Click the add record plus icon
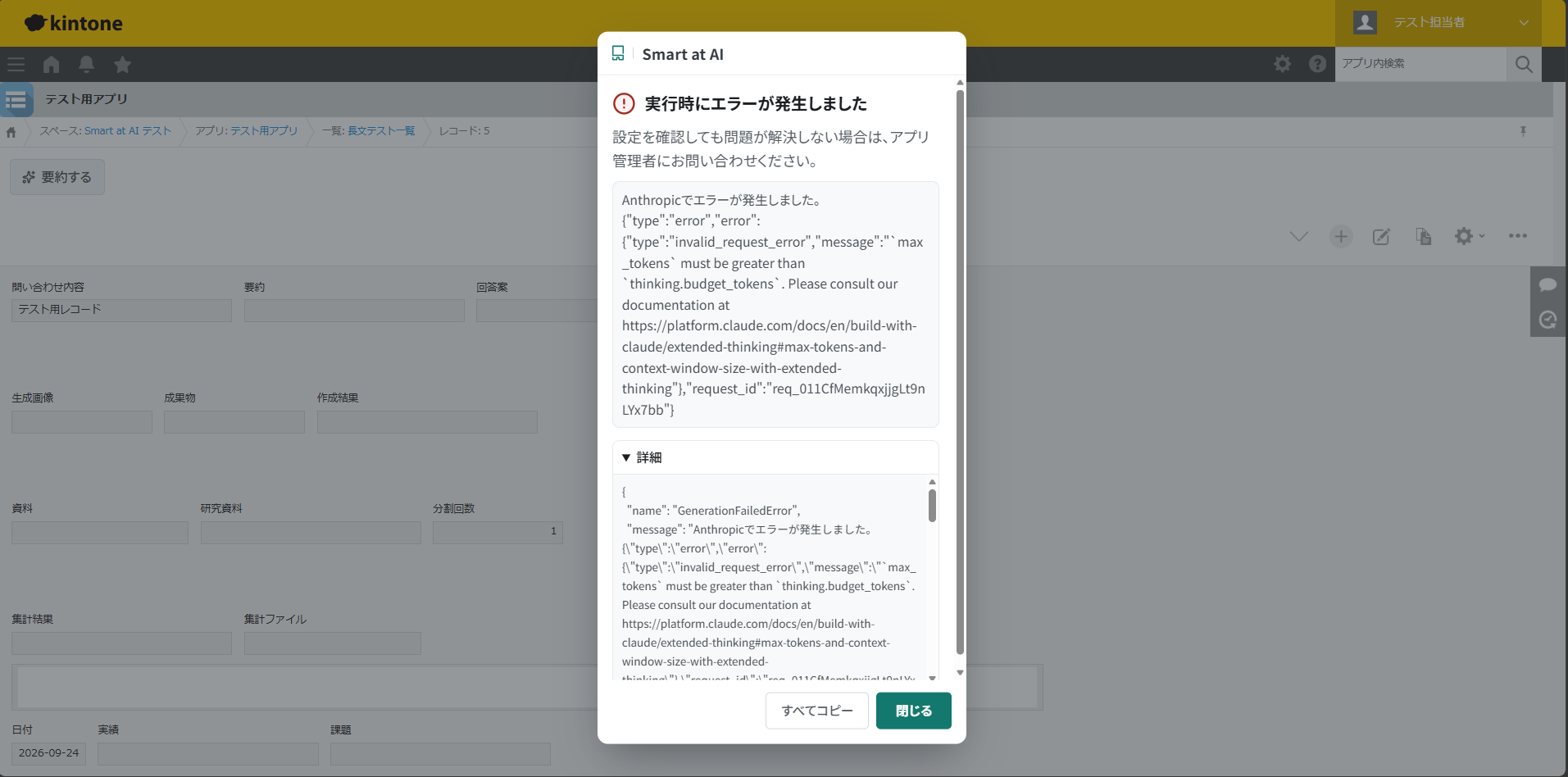Viewport: 1568px width, 777px height. click(x=1341, y=237)
